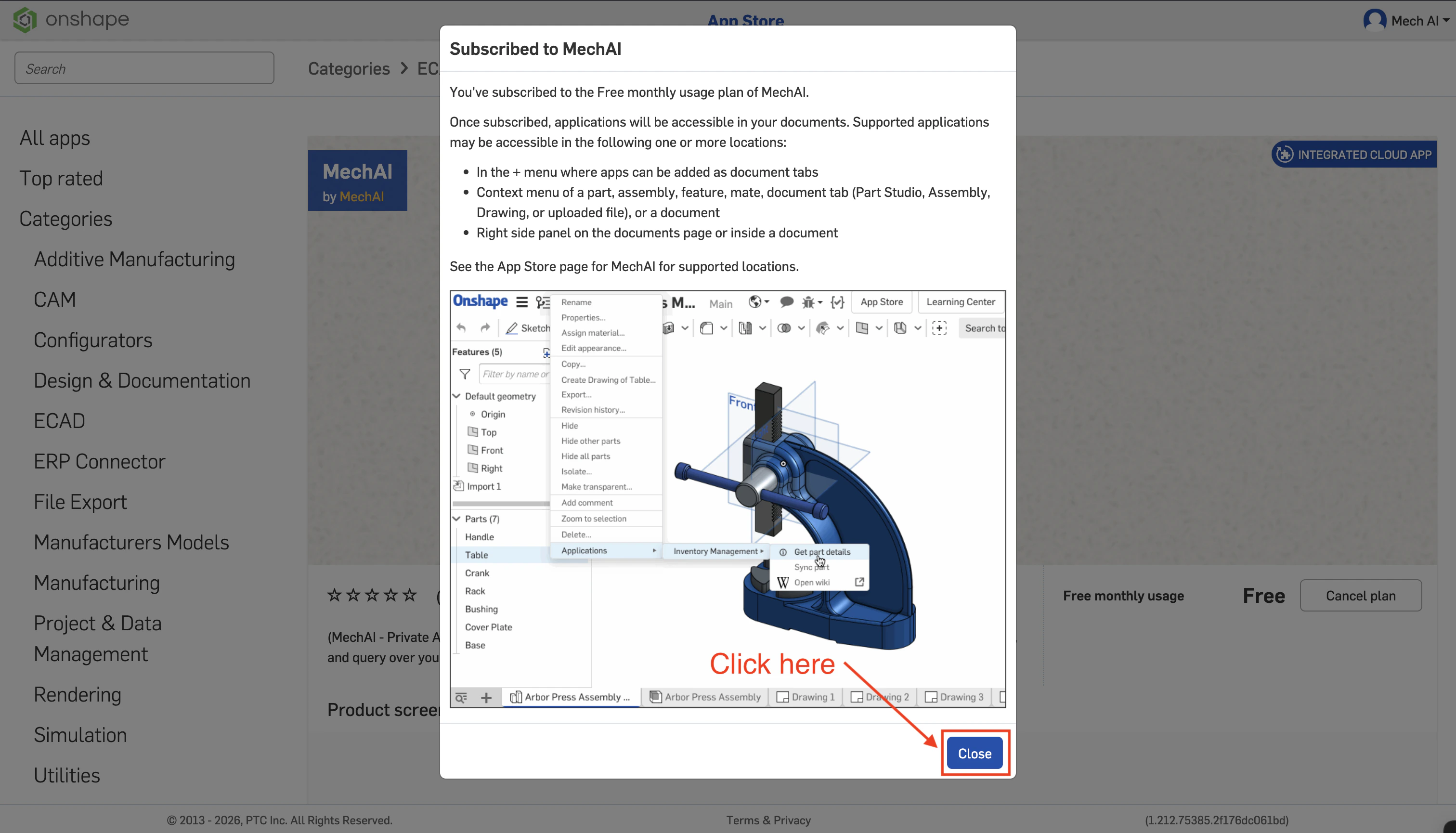Select Hide from the context menu

click(570, 425)
